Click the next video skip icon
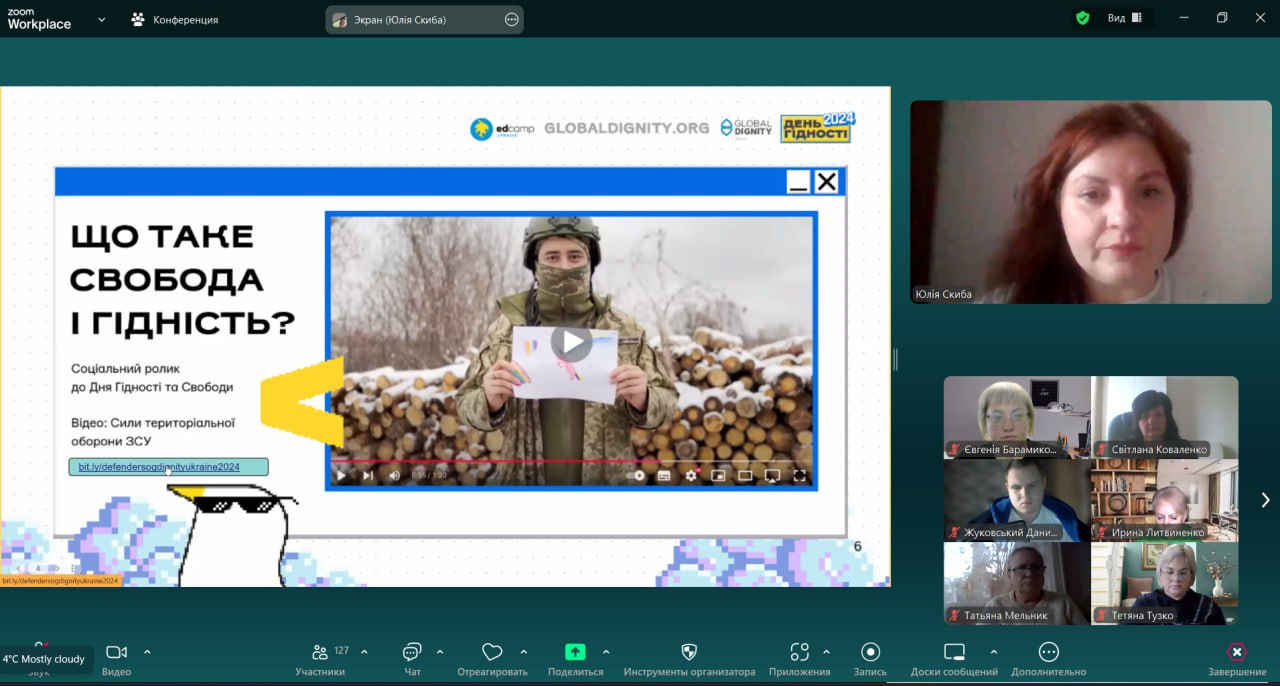 coord(368,476)
